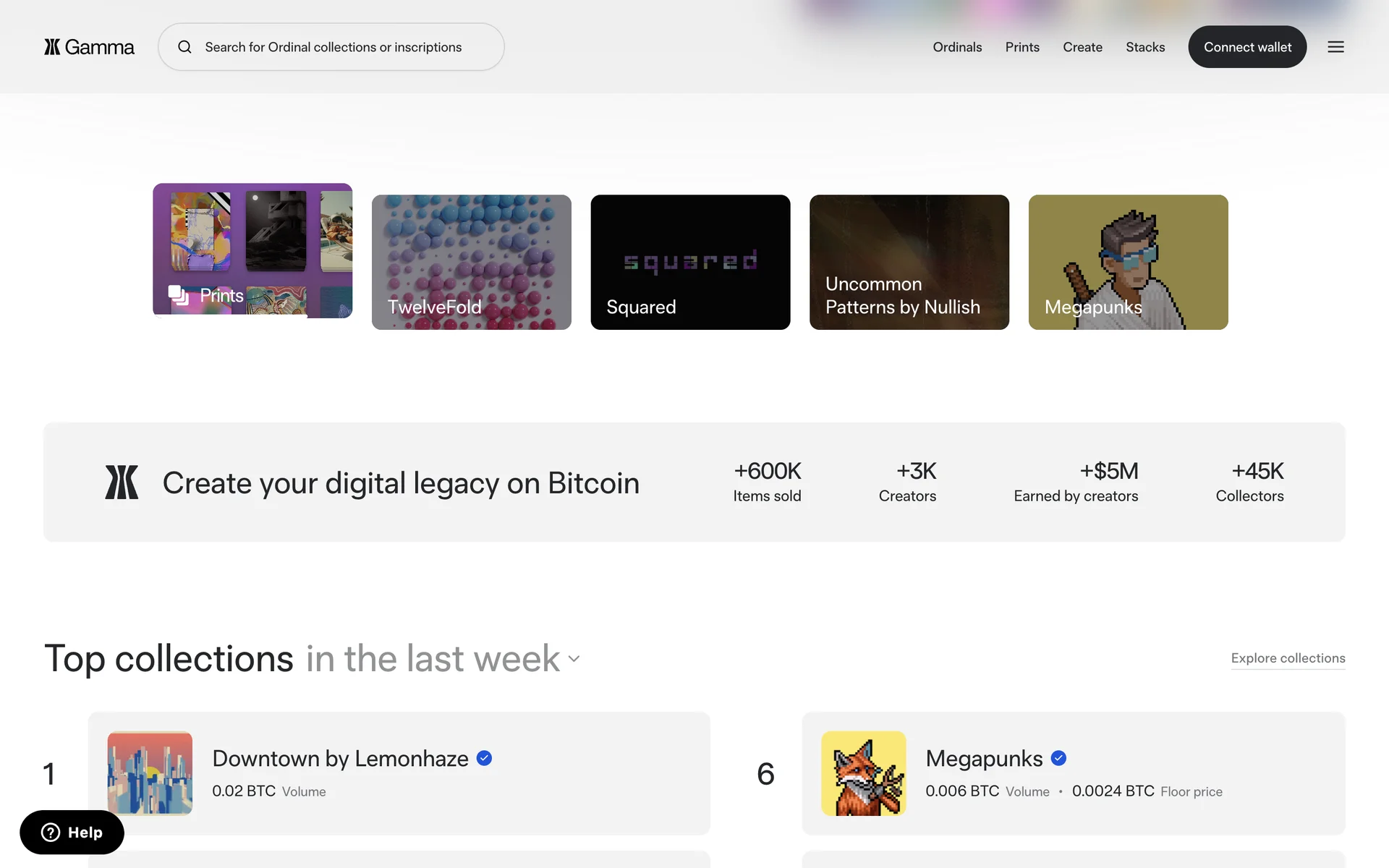Image resolution: width=1389 pixels, height=868 pixels.
Task: Click the Help question mark icon
Action: coord(51,833)
